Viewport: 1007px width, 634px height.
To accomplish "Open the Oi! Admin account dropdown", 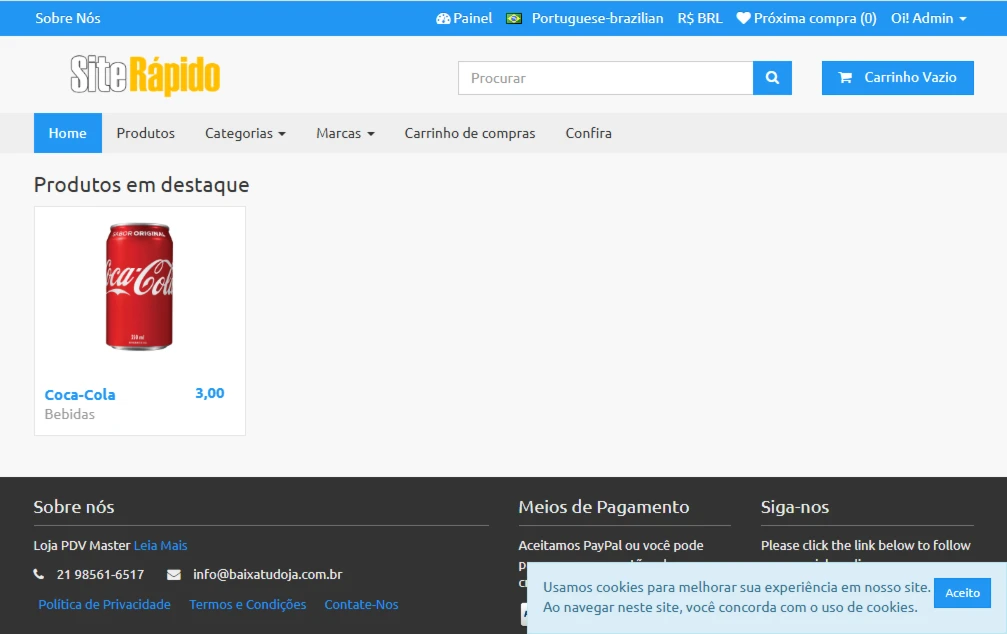I will 928,18.
